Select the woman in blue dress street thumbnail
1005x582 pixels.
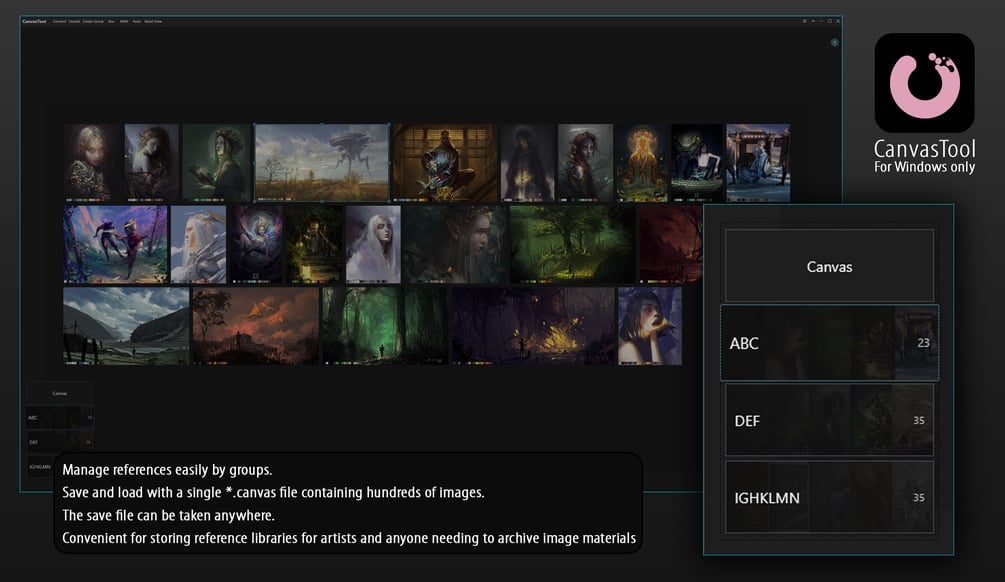click(758, 163)
